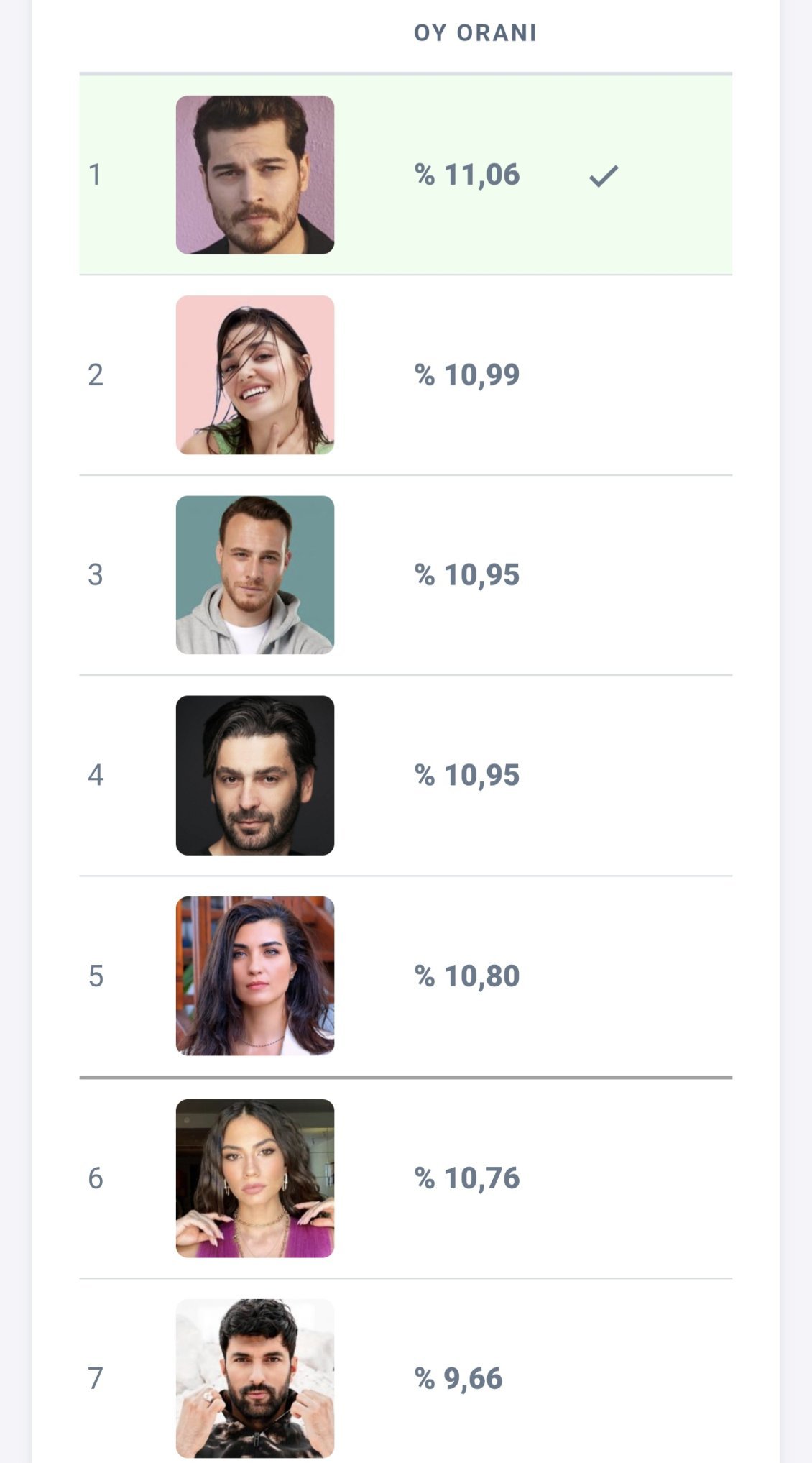Select the rank 7 candidate photo
Viewport: 812px width, 1463px height.
click(x=255, y=1377)
